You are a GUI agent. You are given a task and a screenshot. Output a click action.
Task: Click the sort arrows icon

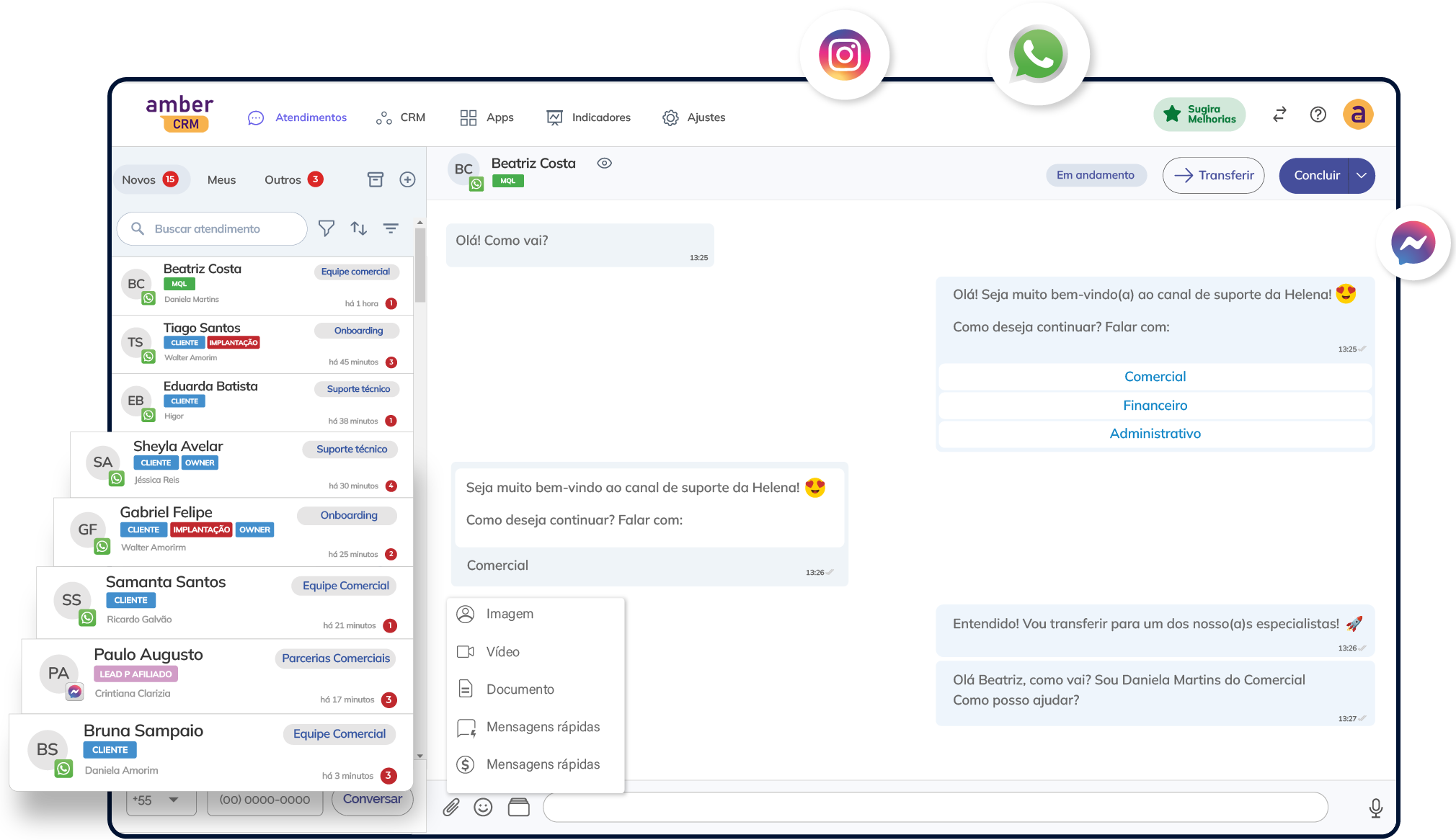point(358,228)
